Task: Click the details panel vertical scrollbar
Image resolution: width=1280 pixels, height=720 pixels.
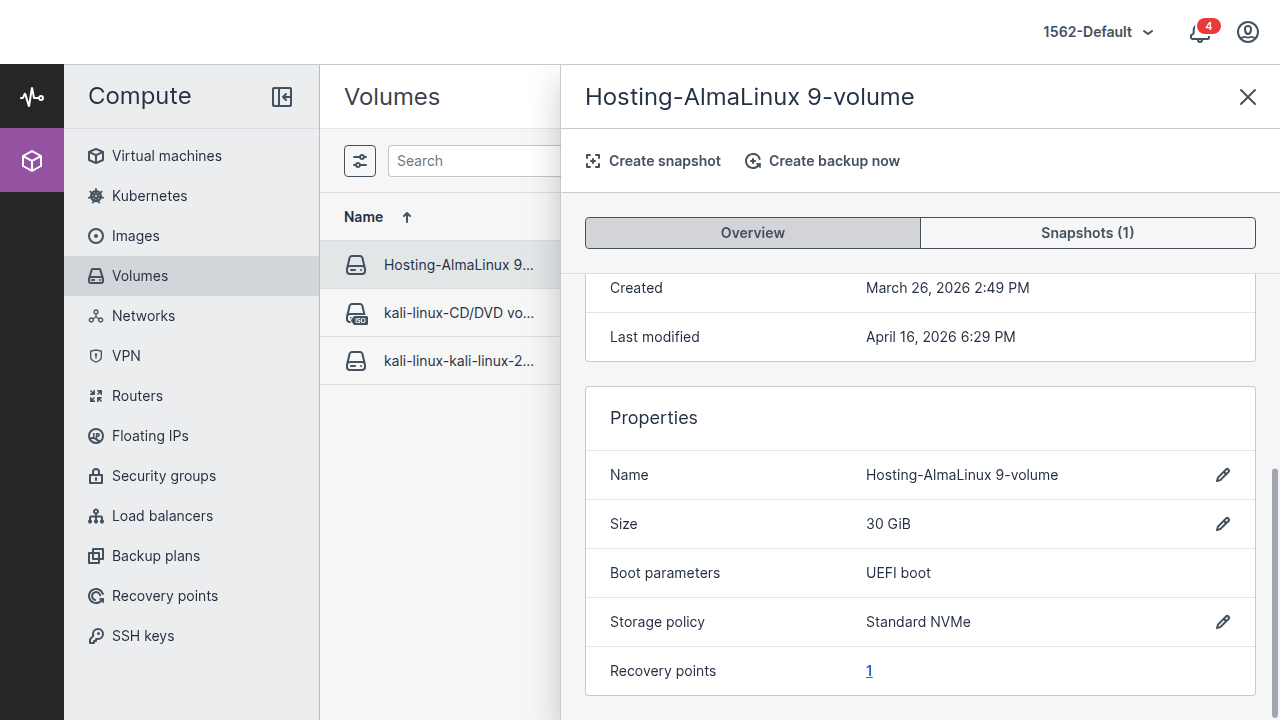Action: coord(1274,590)
